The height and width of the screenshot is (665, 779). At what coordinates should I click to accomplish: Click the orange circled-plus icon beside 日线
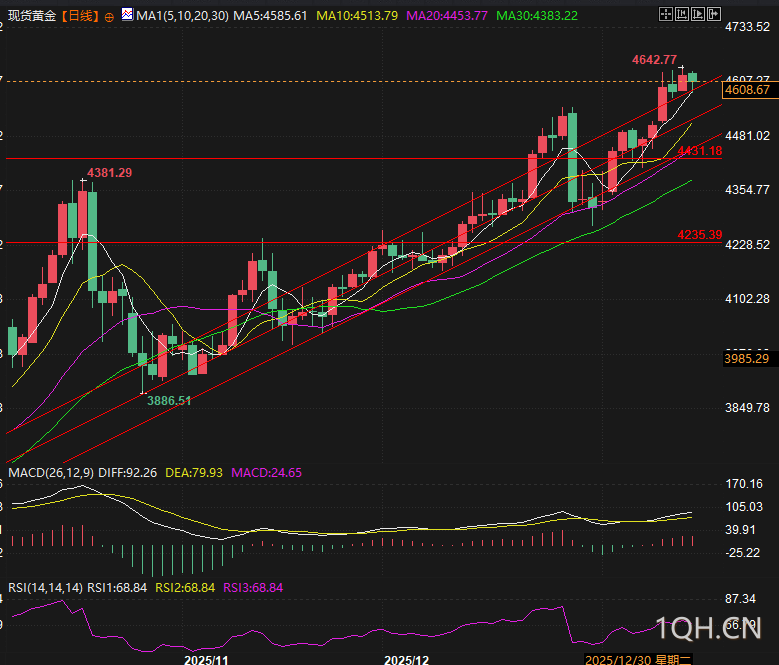tap(109, 17)
